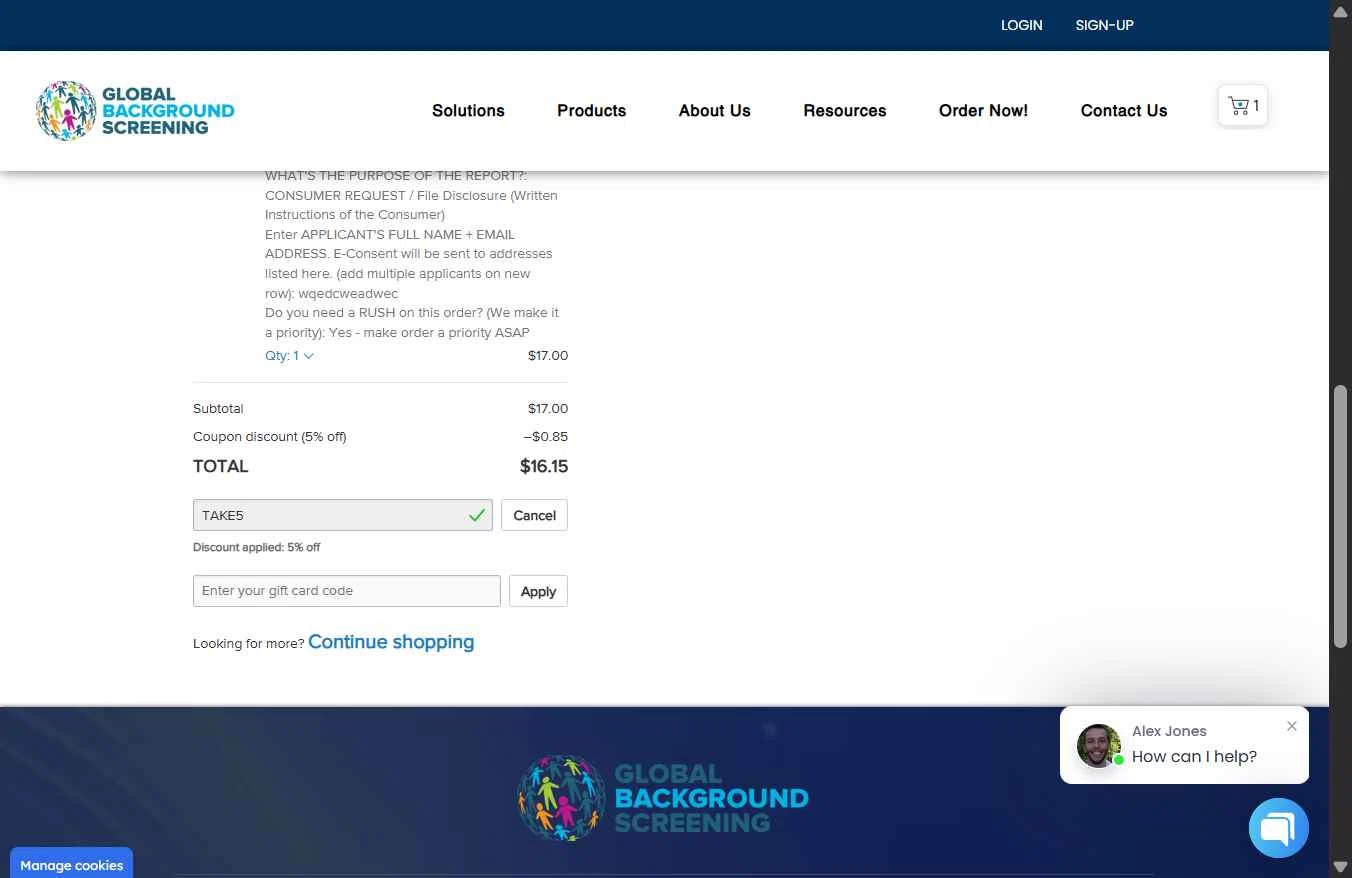The image size is (1352, 878).
Task: Click 'Looking for more?' text
Action: (248, 644)
